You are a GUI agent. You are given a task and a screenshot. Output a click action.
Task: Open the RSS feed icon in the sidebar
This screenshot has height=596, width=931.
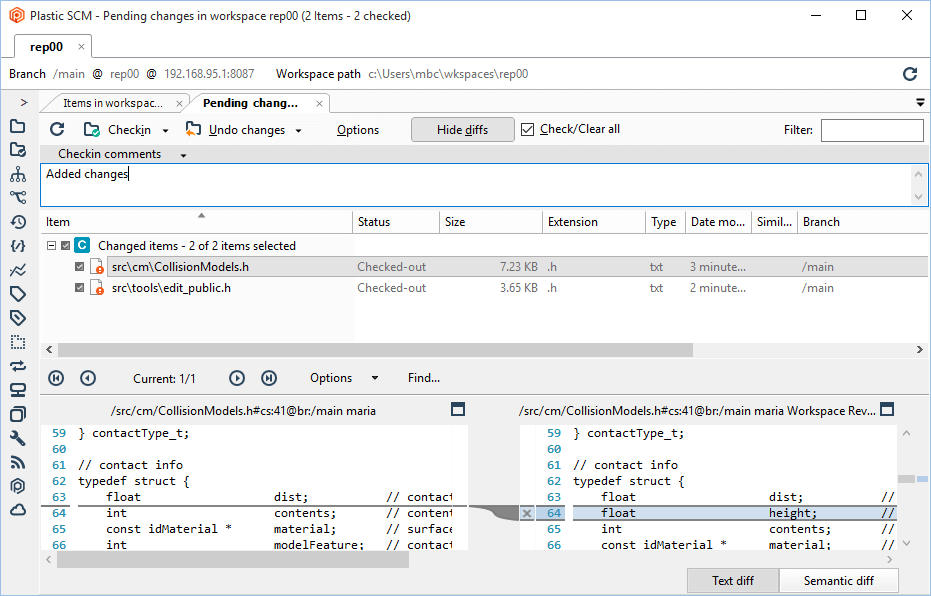18,462
